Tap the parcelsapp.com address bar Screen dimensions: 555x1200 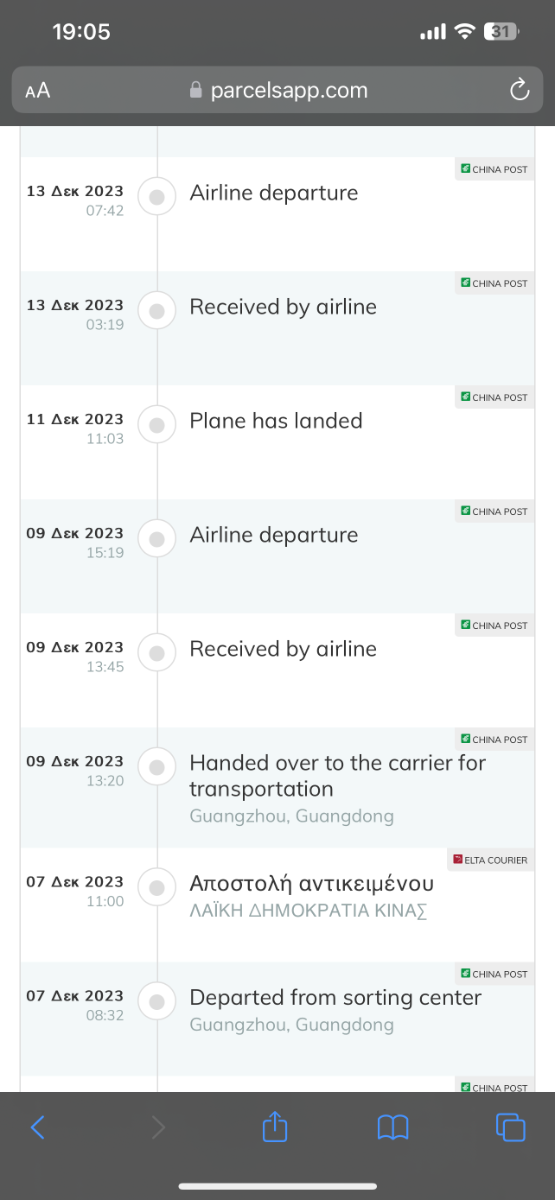(x=277, y=90)
